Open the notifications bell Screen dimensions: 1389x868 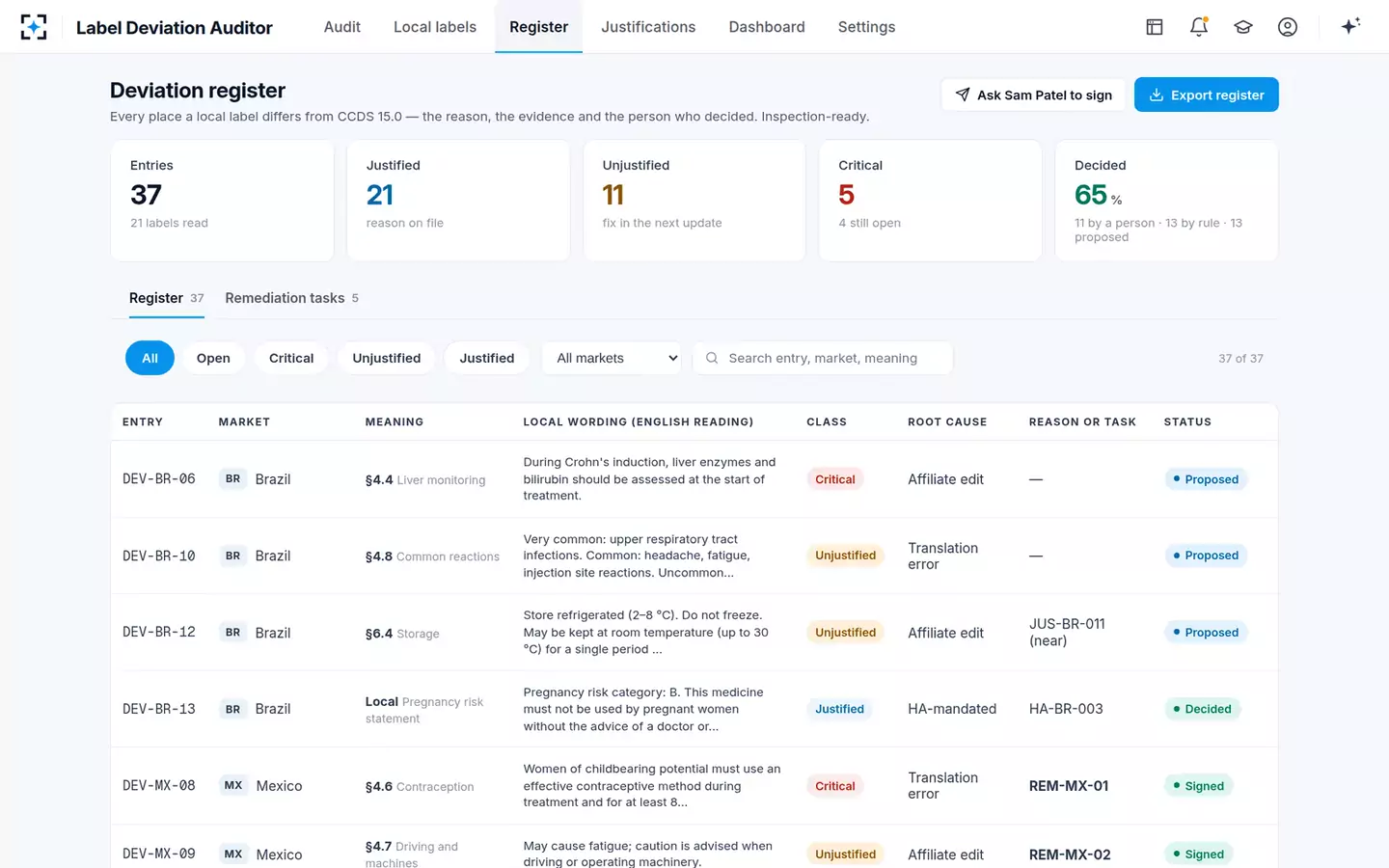(1199, 27)
